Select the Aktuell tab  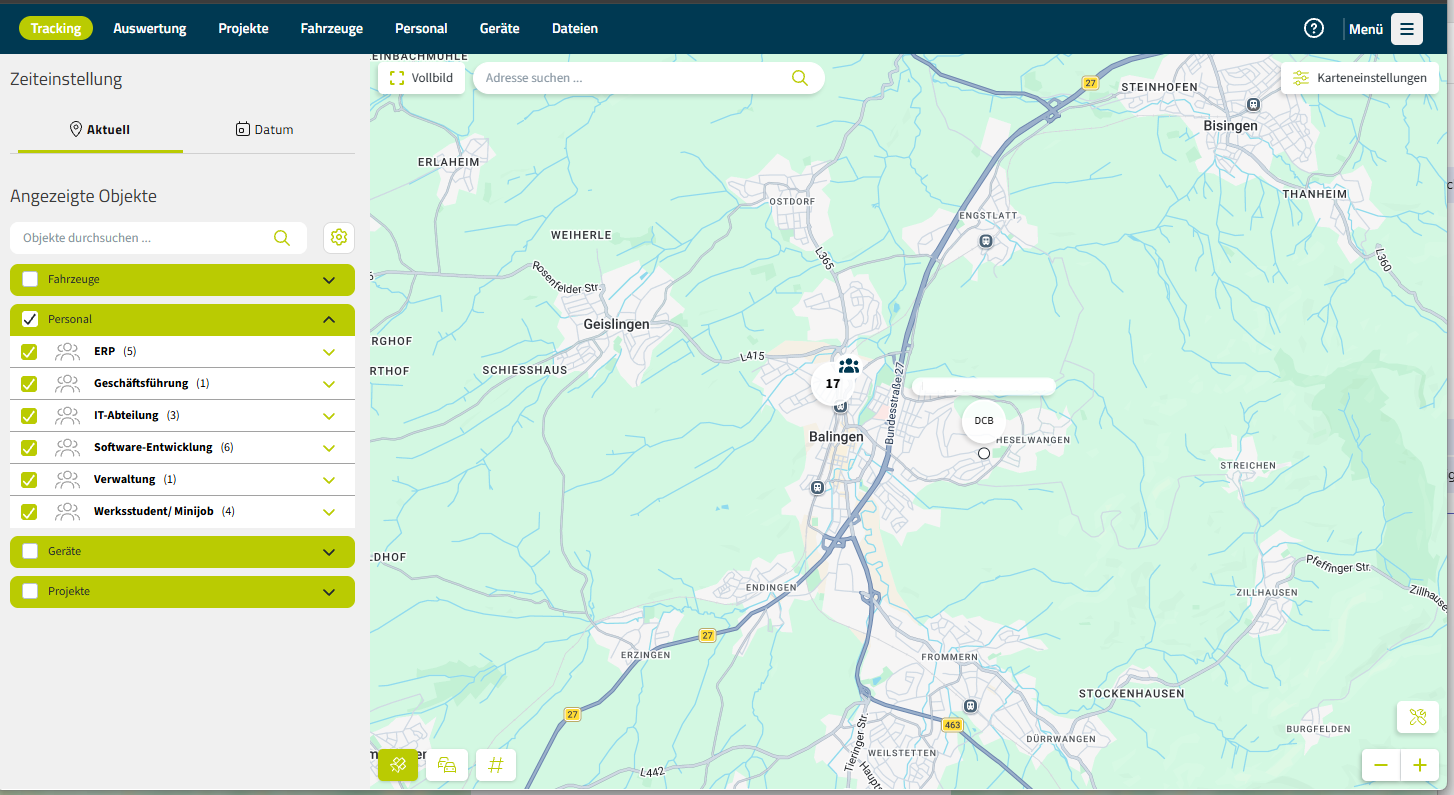point(100,129)
